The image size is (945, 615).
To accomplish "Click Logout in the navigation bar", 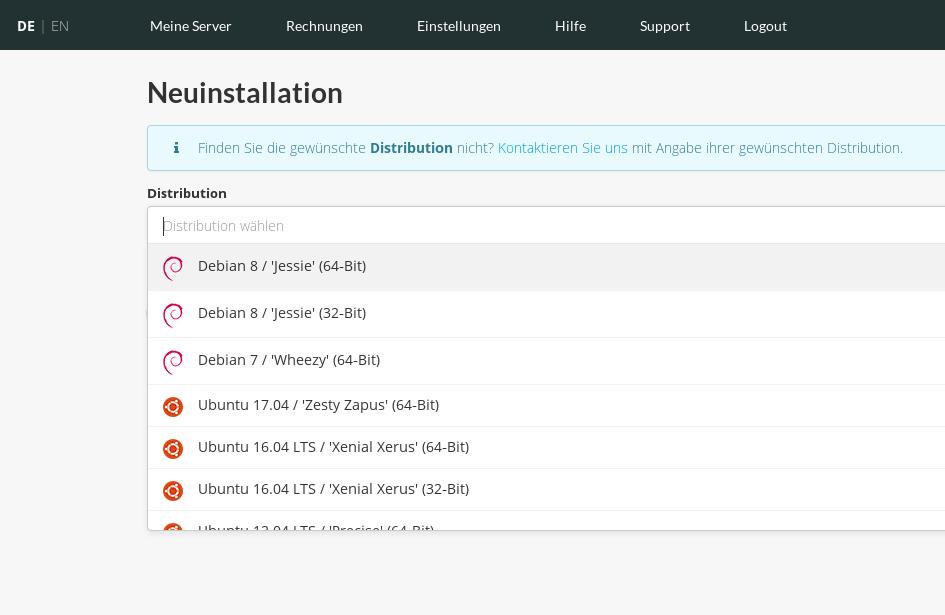I will tap(765, 26).
